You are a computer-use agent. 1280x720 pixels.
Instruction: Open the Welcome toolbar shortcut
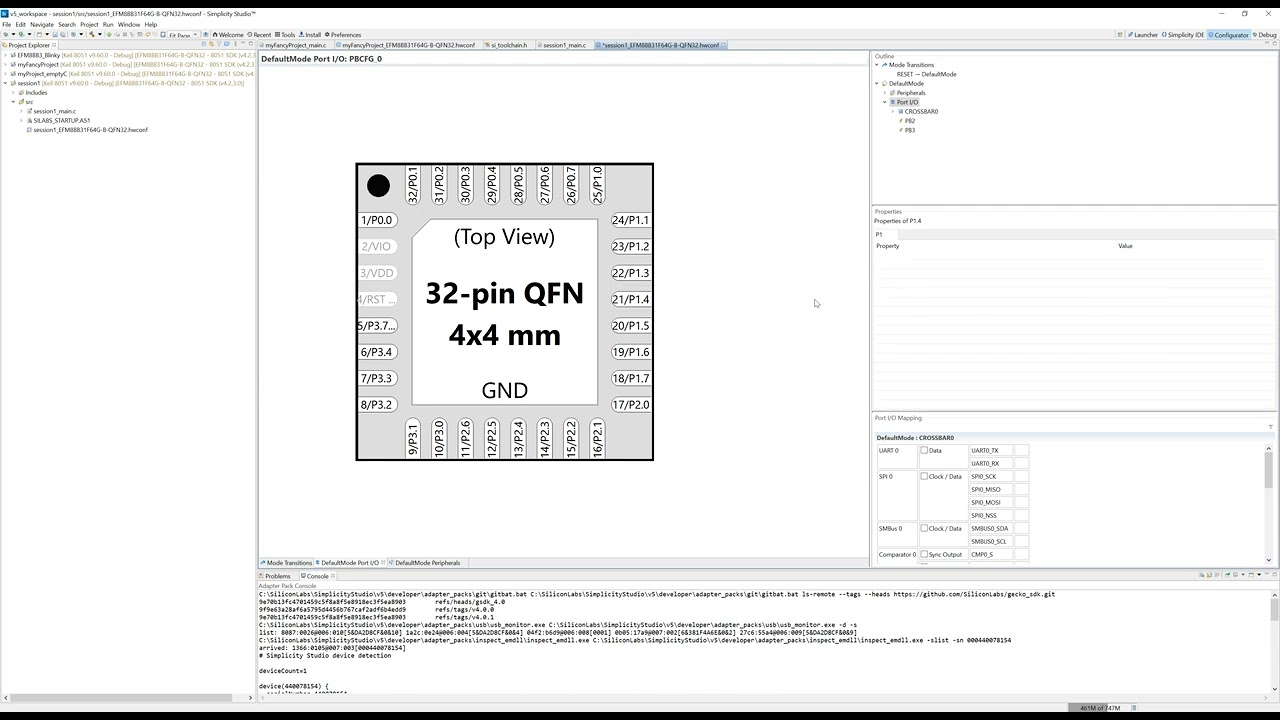coord(228,34)
